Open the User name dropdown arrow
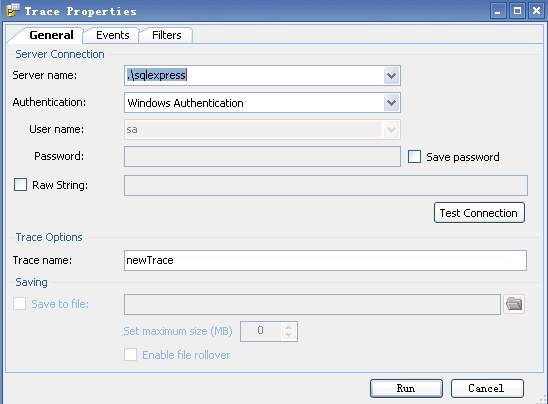Screen dimensions: 548x404 [x=391, y=129]
